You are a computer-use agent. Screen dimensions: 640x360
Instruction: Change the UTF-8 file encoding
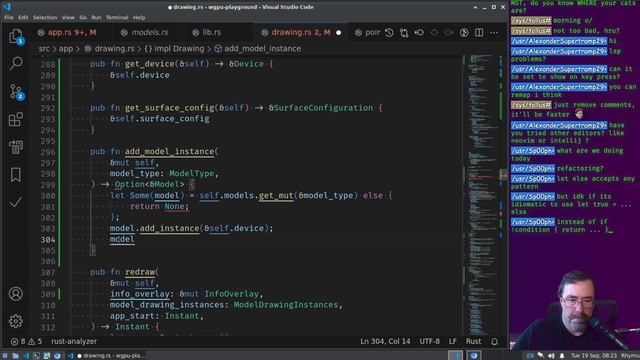click(429, 341)
